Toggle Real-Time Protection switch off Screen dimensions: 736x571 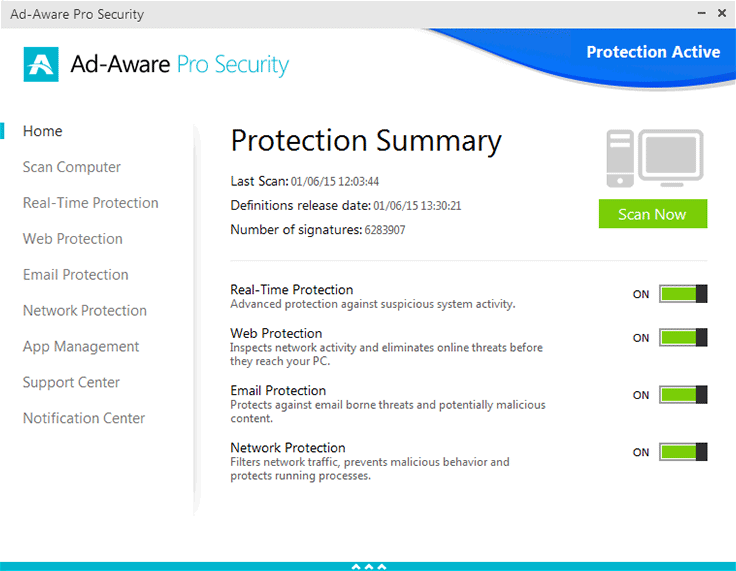[683, 294]
